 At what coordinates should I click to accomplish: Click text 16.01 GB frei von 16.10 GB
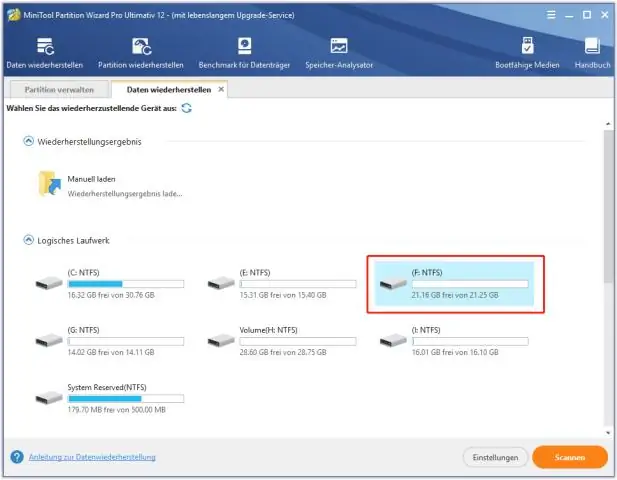(x=455, y=353)
